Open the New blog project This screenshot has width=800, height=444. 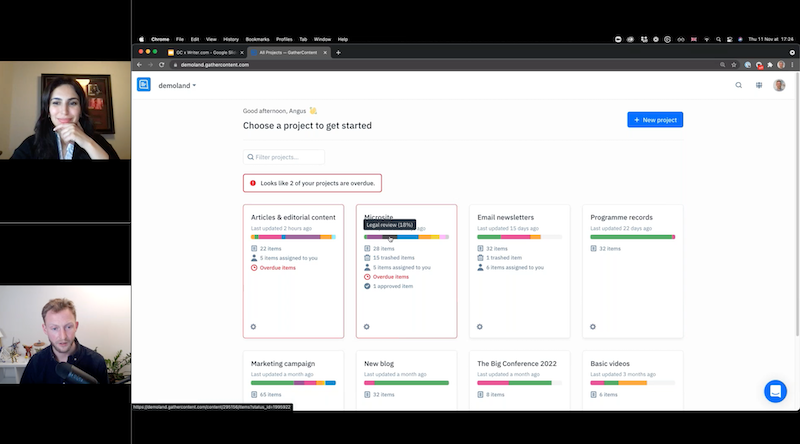pyautogui.click(x=379, y=364)
